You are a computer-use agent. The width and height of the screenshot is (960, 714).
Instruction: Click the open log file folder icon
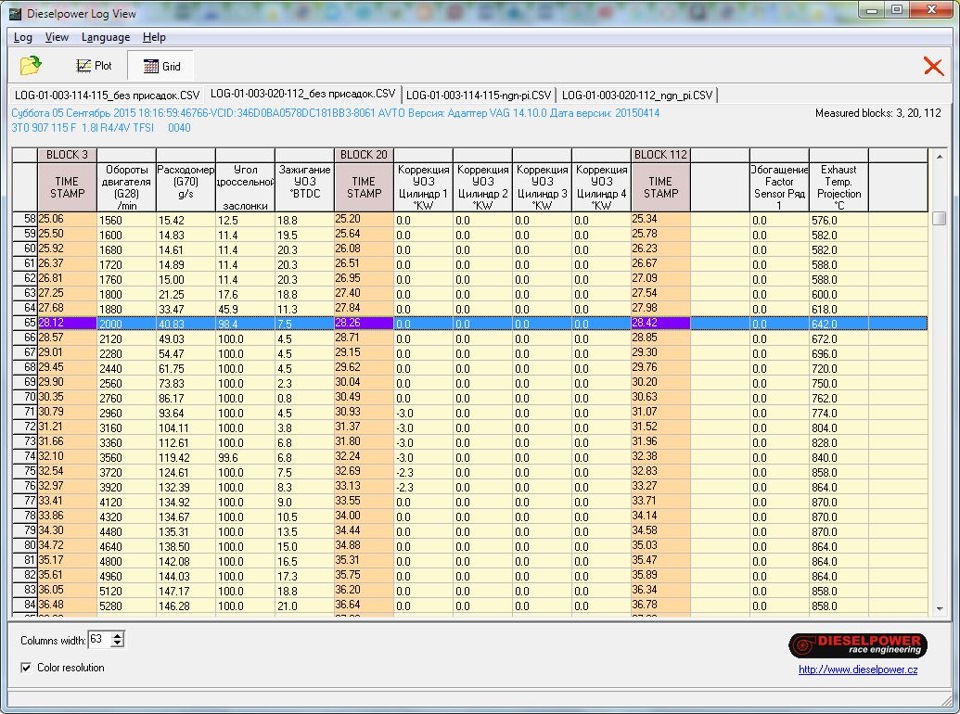click(31, 66)
